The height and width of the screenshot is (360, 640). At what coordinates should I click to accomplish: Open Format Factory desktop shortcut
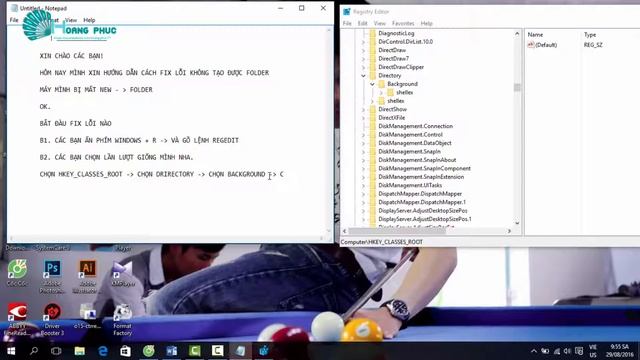tap(122, 320)
